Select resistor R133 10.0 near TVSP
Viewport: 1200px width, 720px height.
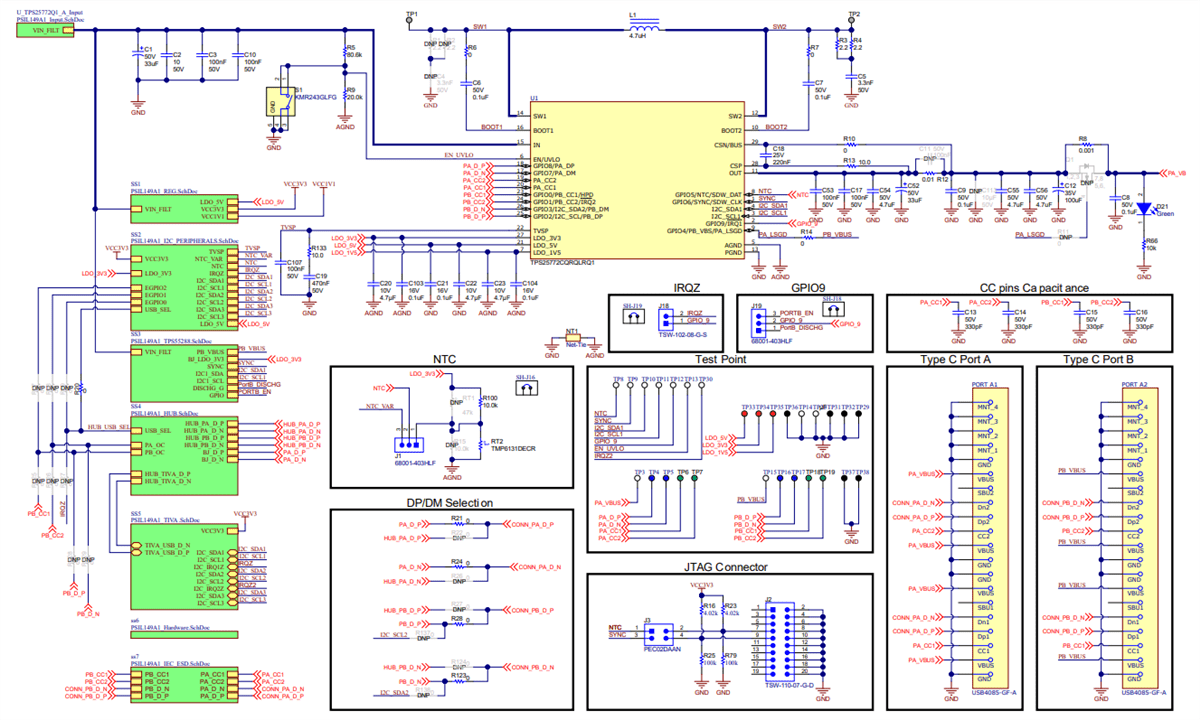point(310,250)
